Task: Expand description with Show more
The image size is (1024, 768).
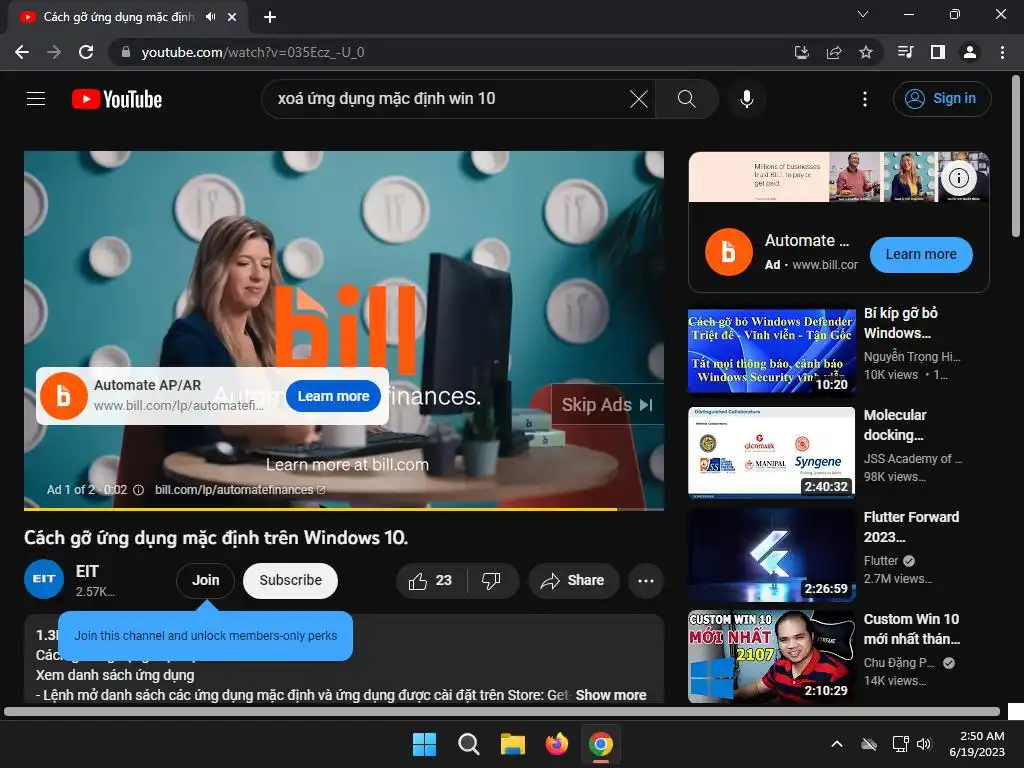Action: coord(611,695)
